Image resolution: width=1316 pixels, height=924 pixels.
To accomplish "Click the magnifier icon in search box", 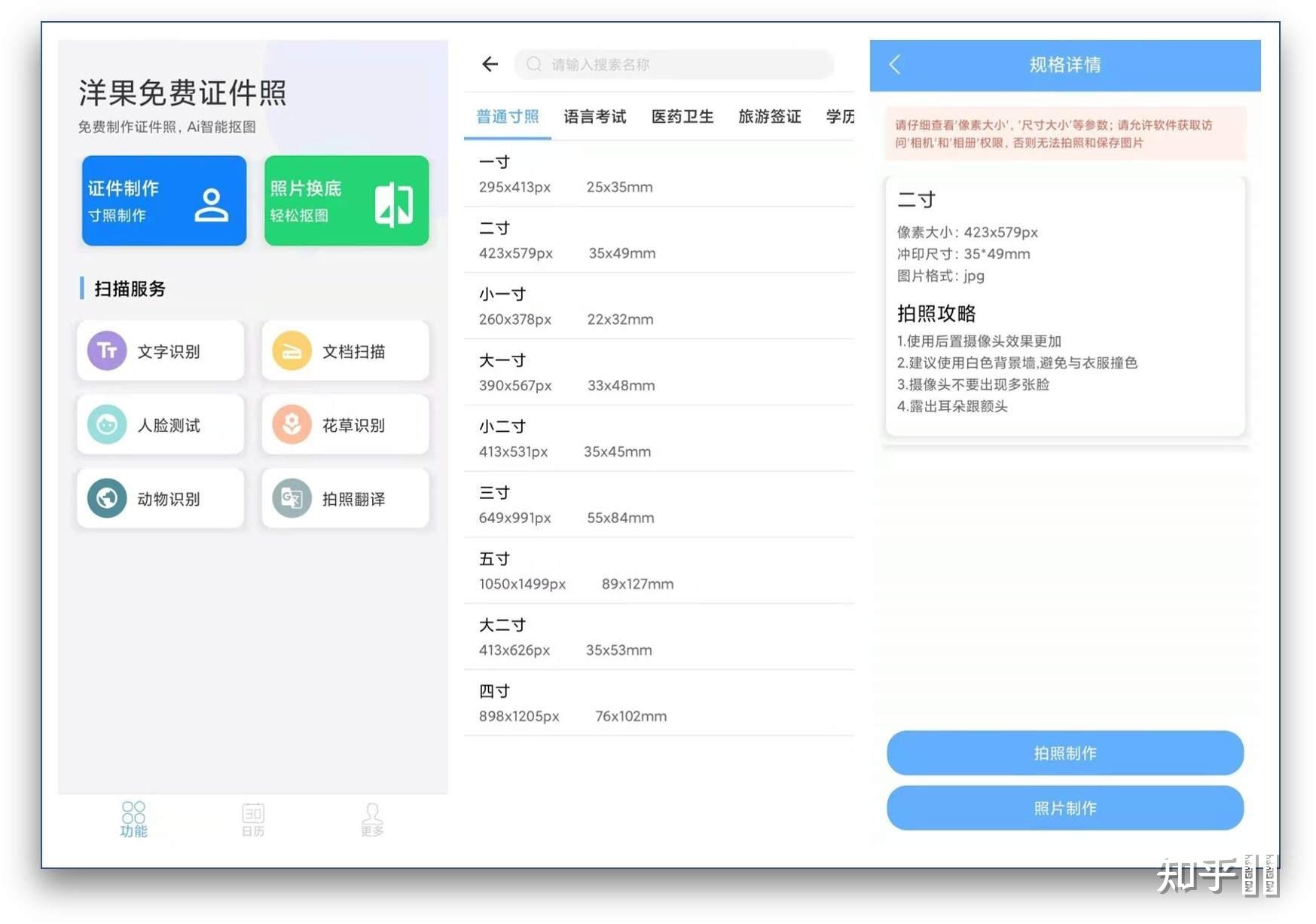I will pos(534,64).
